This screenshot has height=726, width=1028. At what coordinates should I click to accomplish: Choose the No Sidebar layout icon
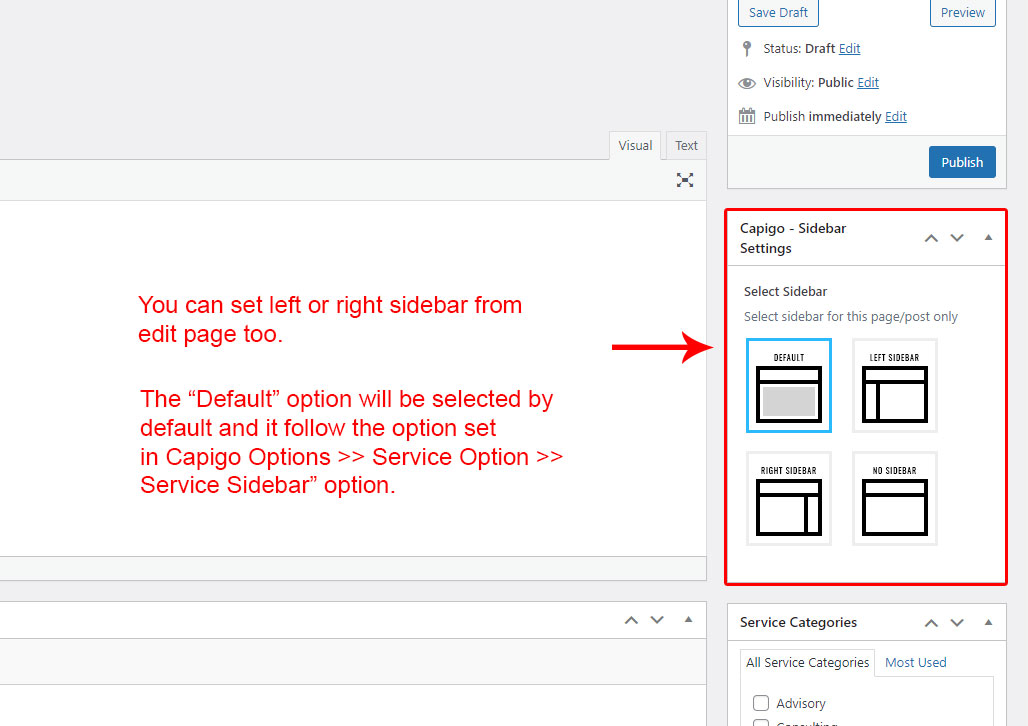pos(894,499)
